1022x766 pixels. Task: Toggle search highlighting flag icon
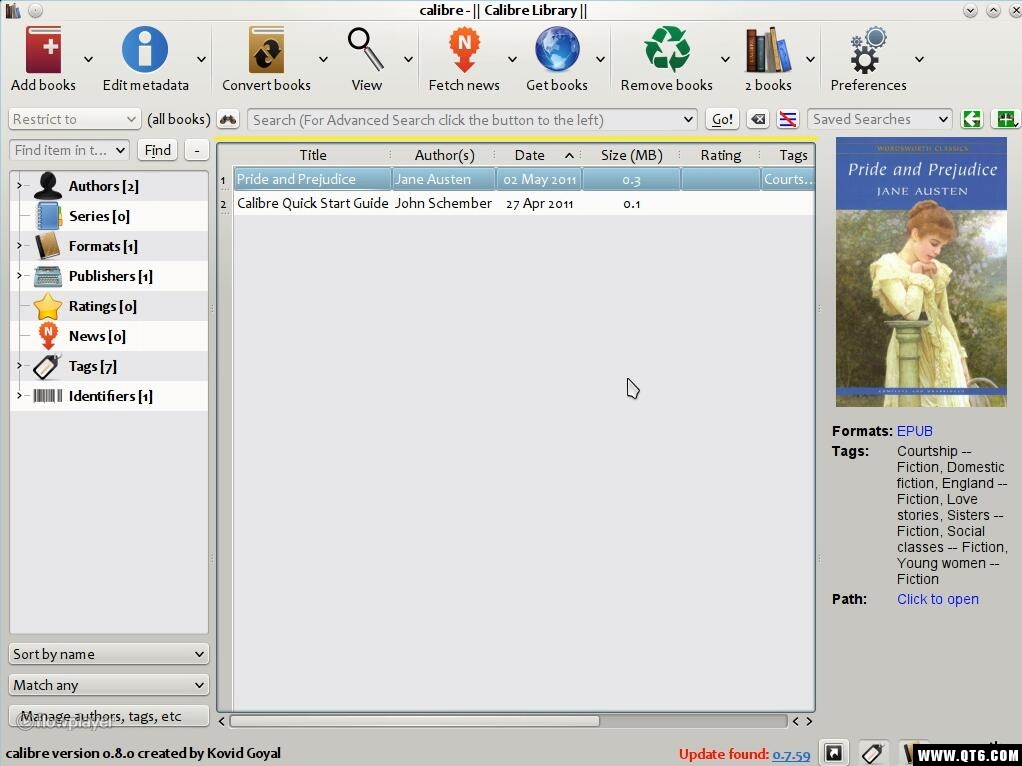pos(788,119)
